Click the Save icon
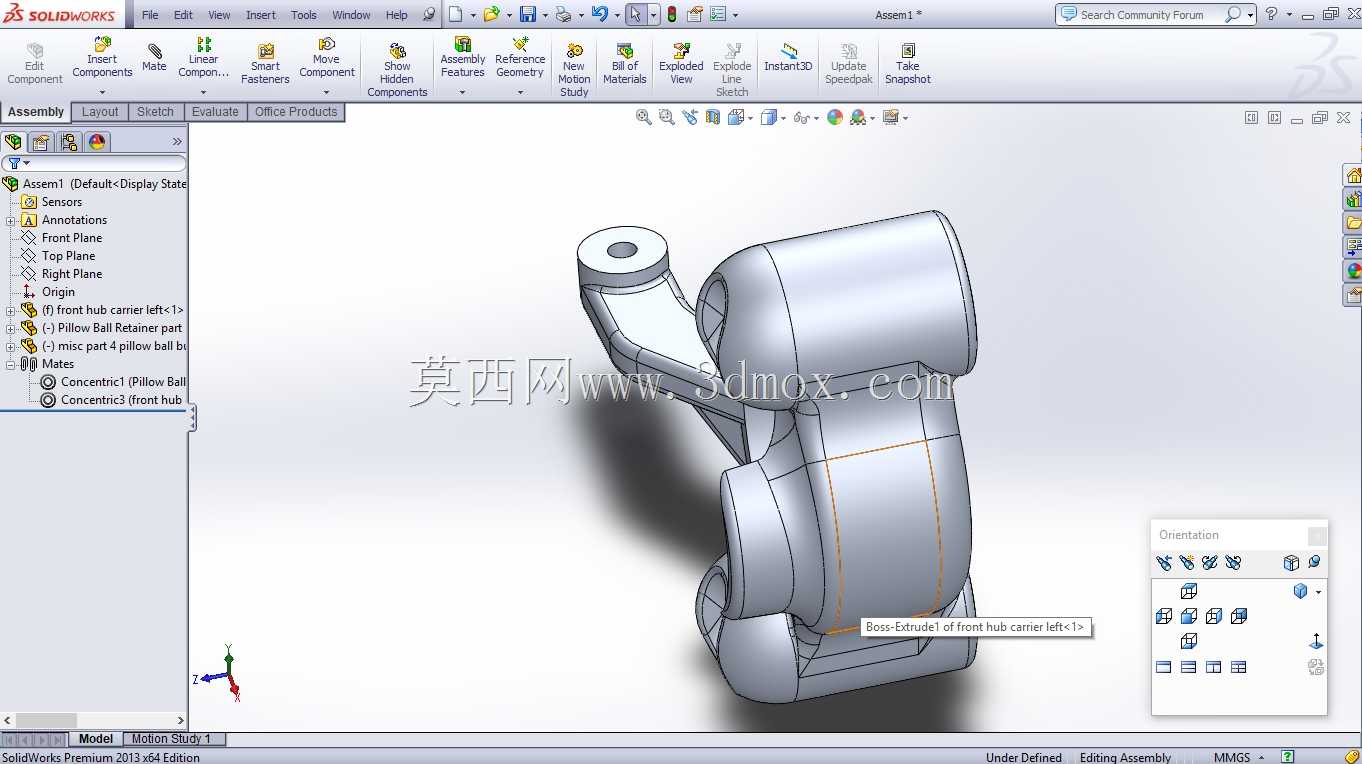The width and height of the screenshot is (1362, 764). pyautogui.click(x=527, y=14)
